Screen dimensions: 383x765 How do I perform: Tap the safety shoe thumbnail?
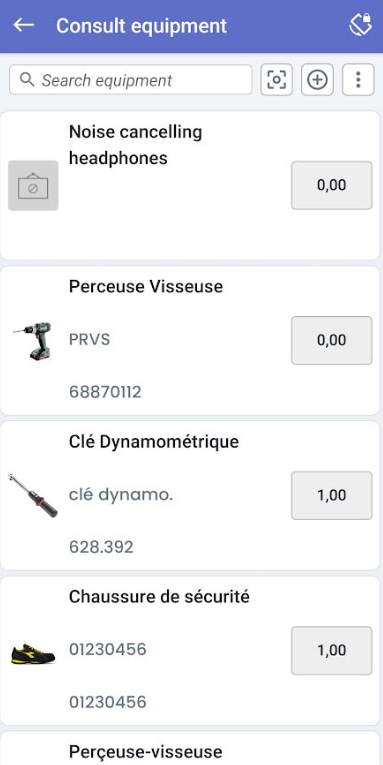coord(33,650)
